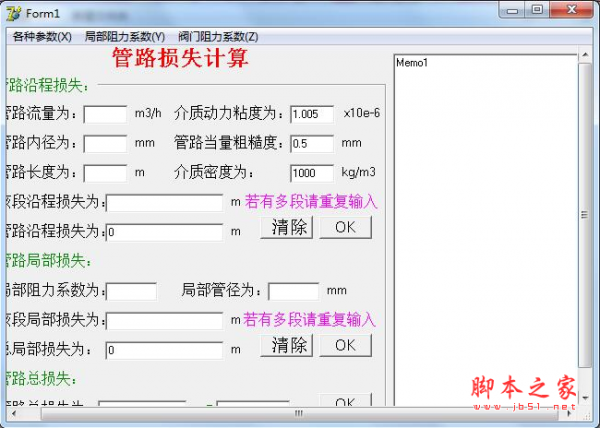The image size is (600, 428).
Task: Click the 管路损失计算 red heading text
Action: coord(180,58)
